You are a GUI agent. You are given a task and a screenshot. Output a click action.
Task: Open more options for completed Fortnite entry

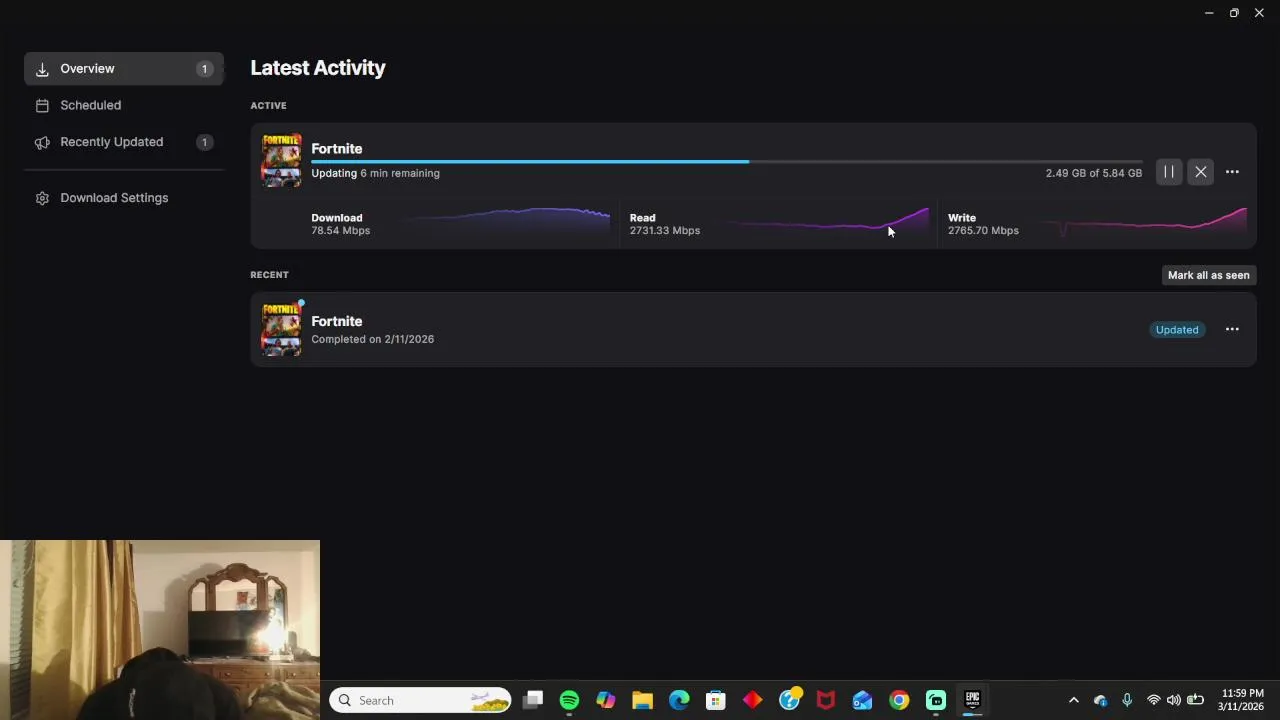1232,329
